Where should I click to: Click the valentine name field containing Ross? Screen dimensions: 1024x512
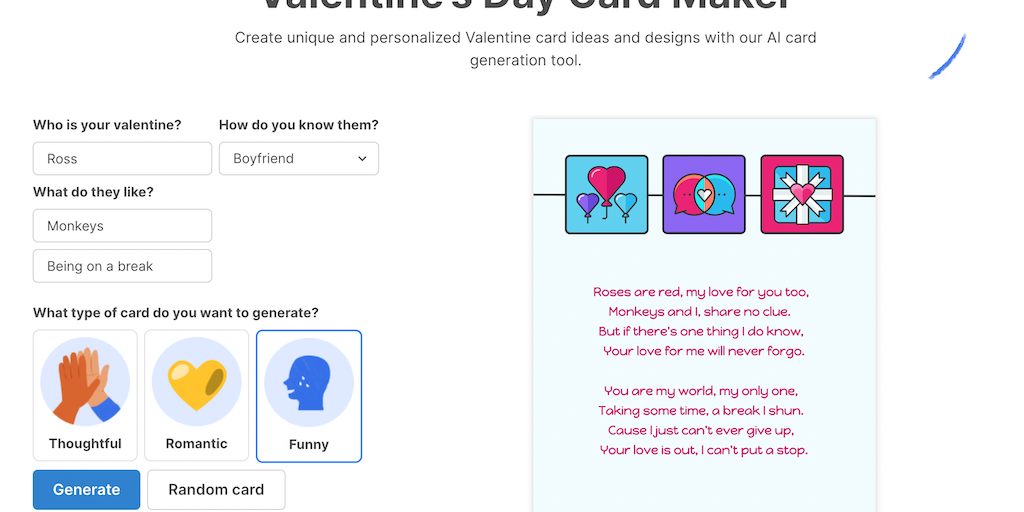pos(122,158)
